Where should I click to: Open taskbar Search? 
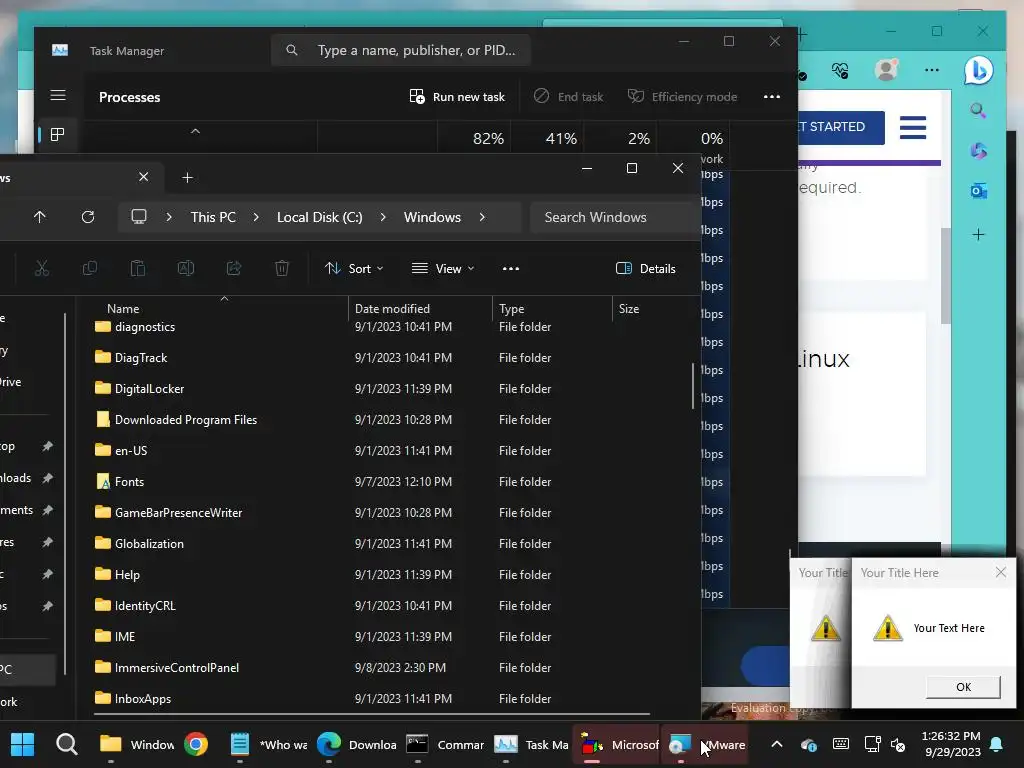coord(67,744)
